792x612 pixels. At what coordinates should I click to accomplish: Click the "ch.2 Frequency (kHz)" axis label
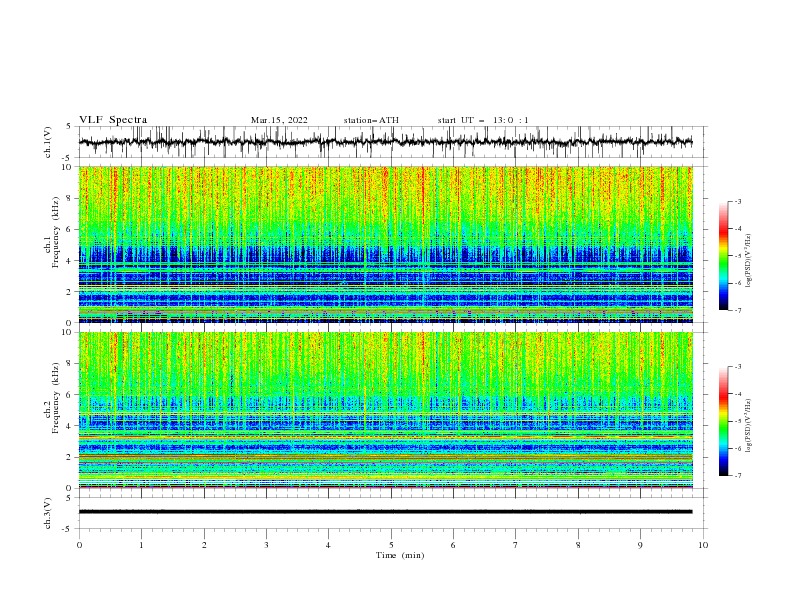pyautogui.click(x=52, y=397)
